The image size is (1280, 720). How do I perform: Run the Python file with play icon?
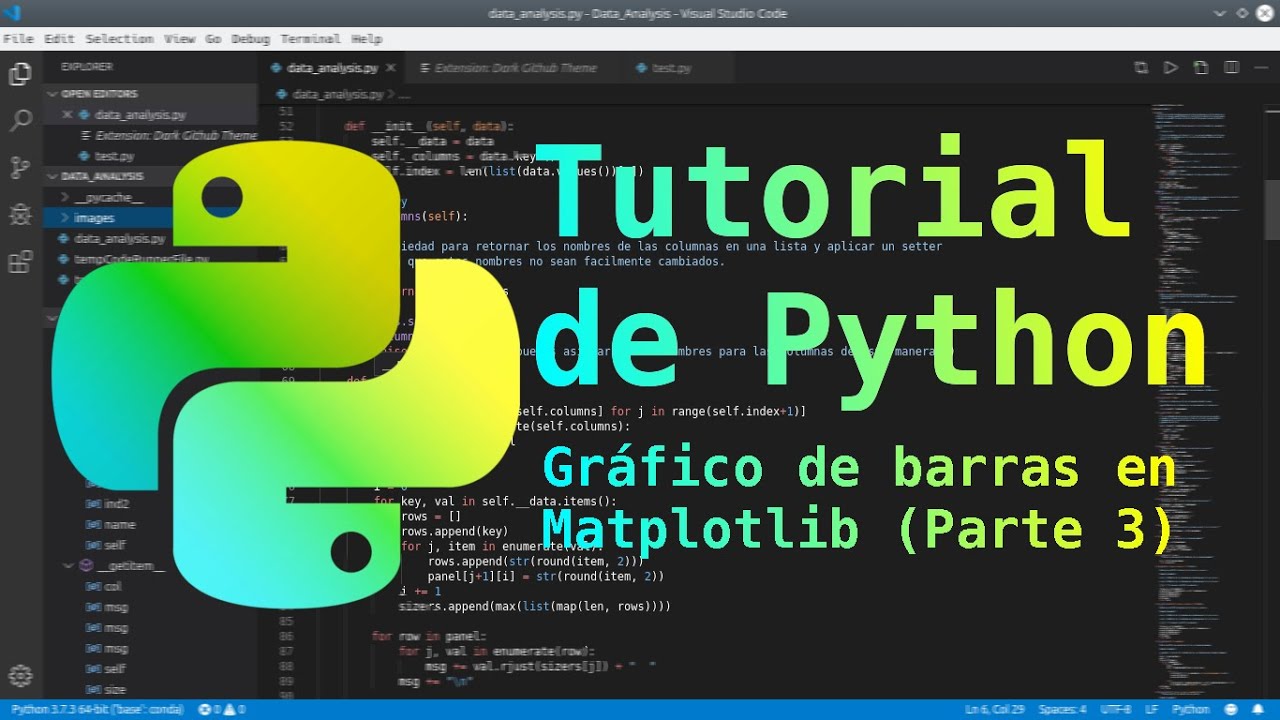(1170, 68)
